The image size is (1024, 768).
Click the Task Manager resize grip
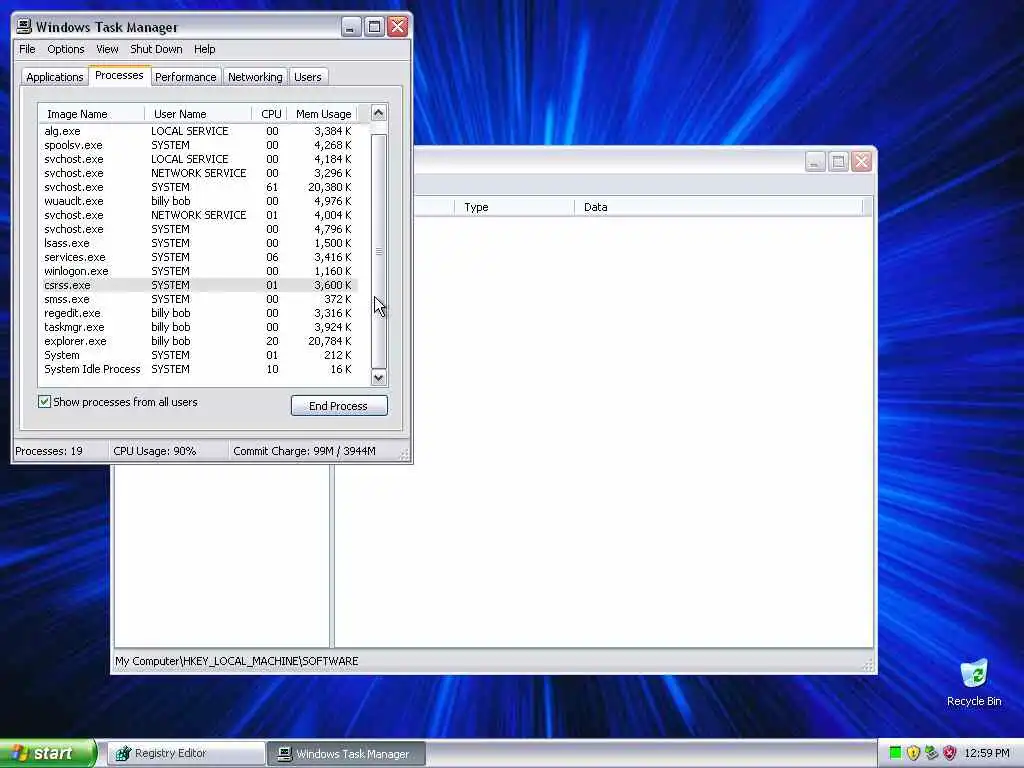coord(404,455)
